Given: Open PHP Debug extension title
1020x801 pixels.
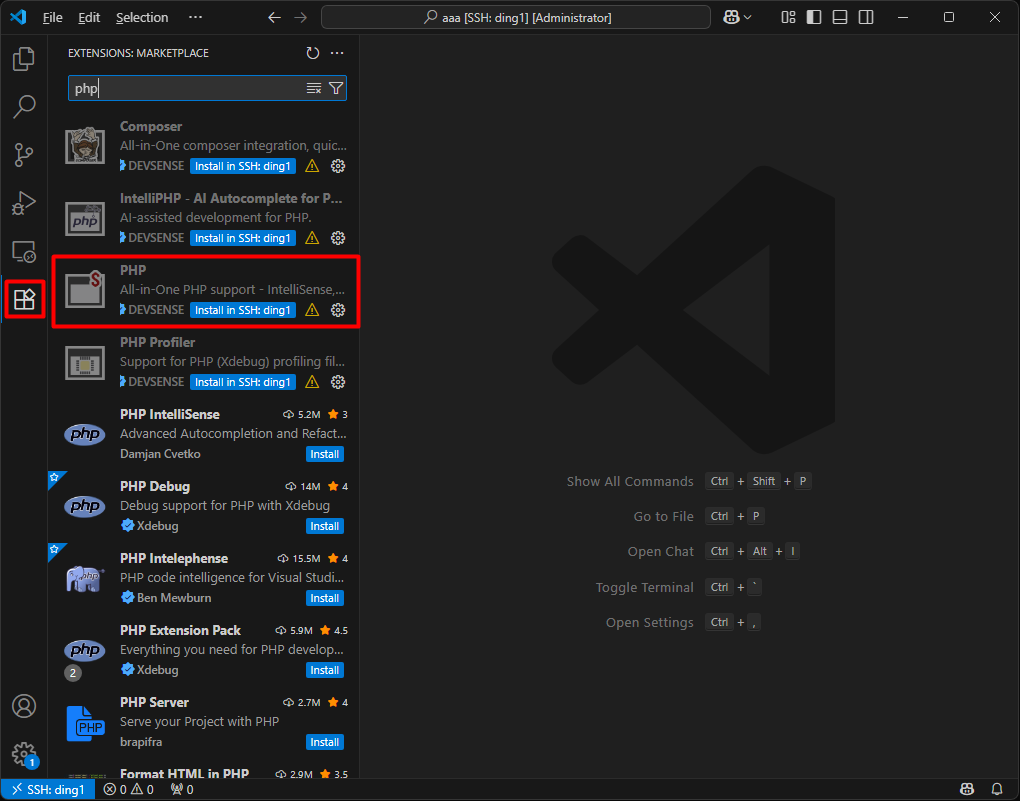Looking at the screenshot, I should point(155,486).
